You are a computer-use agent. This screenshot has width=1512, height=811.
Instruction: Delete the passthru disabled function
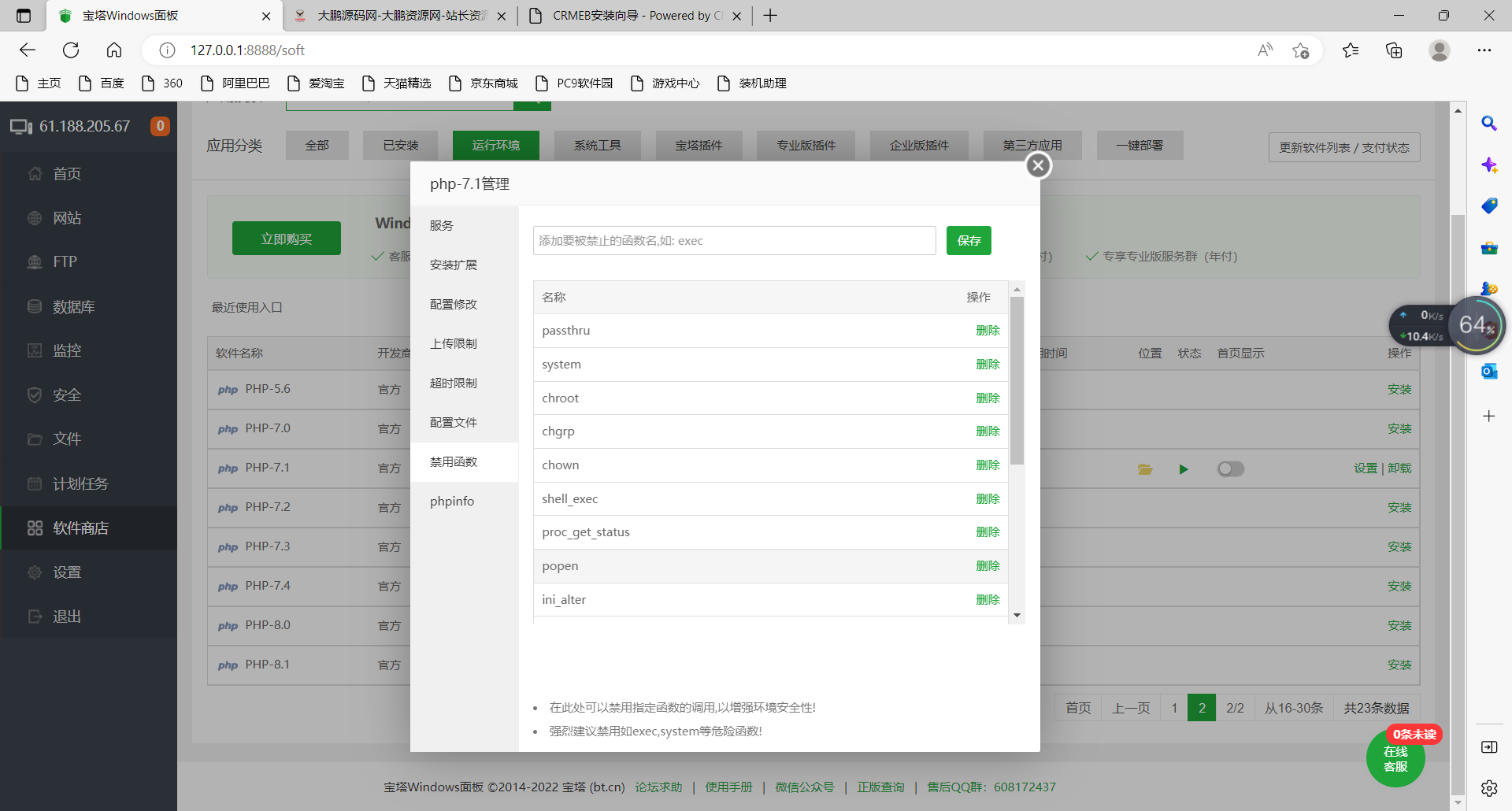(x=988, y=330)
